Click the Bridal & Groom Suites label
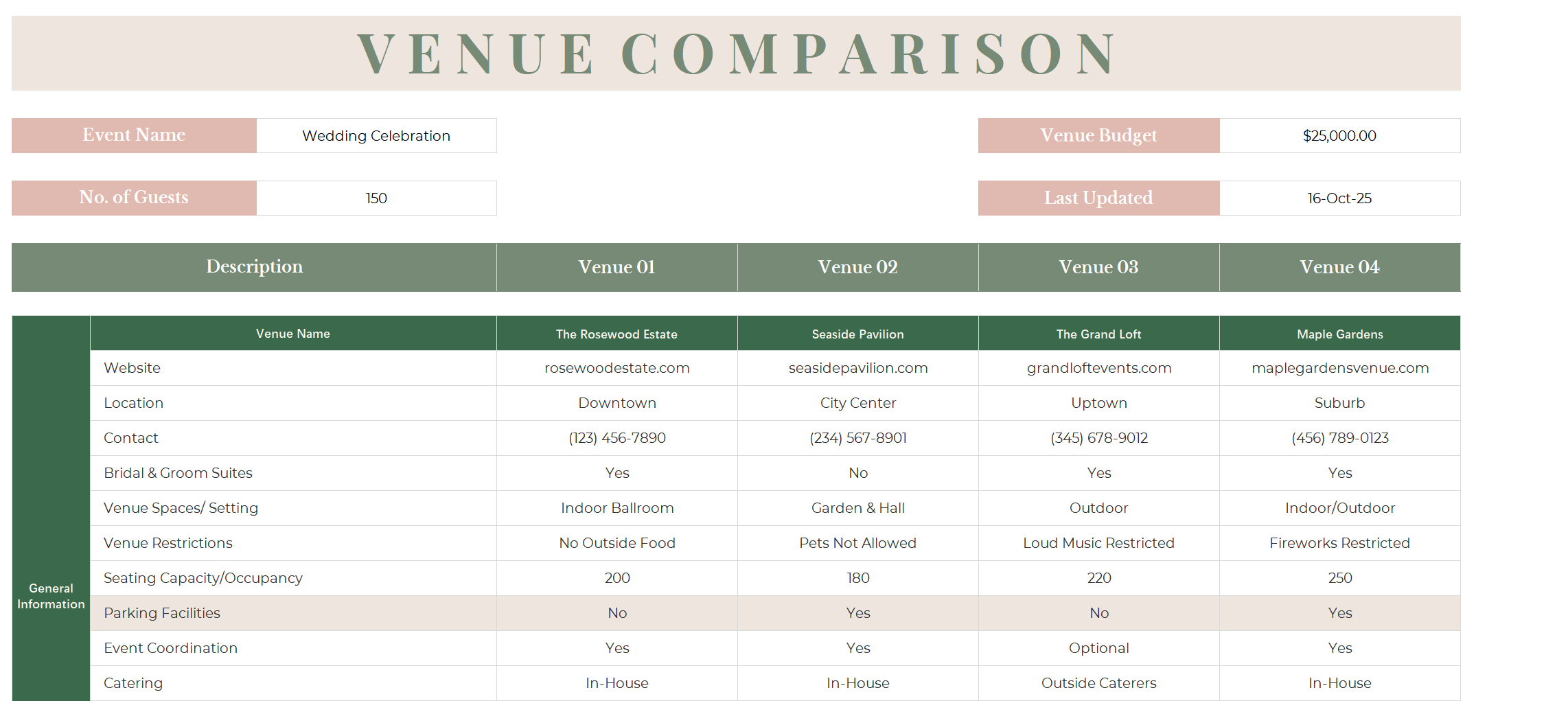This screenshot has width=1568, height=701. (293, 473)
